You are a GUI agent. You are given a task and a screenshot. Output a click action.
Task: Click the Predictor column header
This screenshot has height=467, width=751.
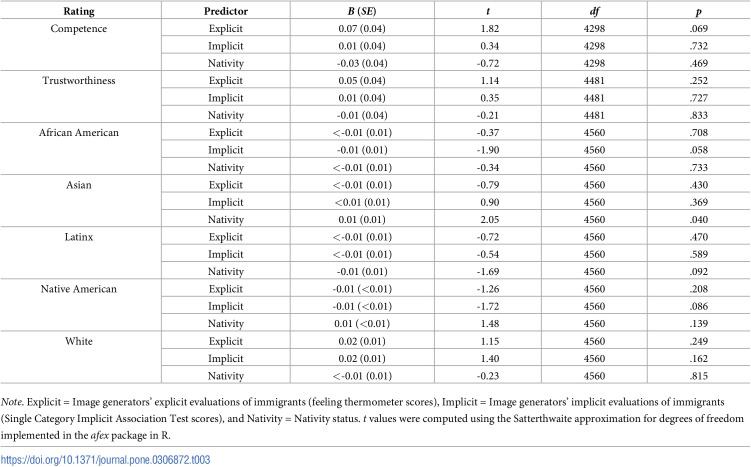[226, 11]
